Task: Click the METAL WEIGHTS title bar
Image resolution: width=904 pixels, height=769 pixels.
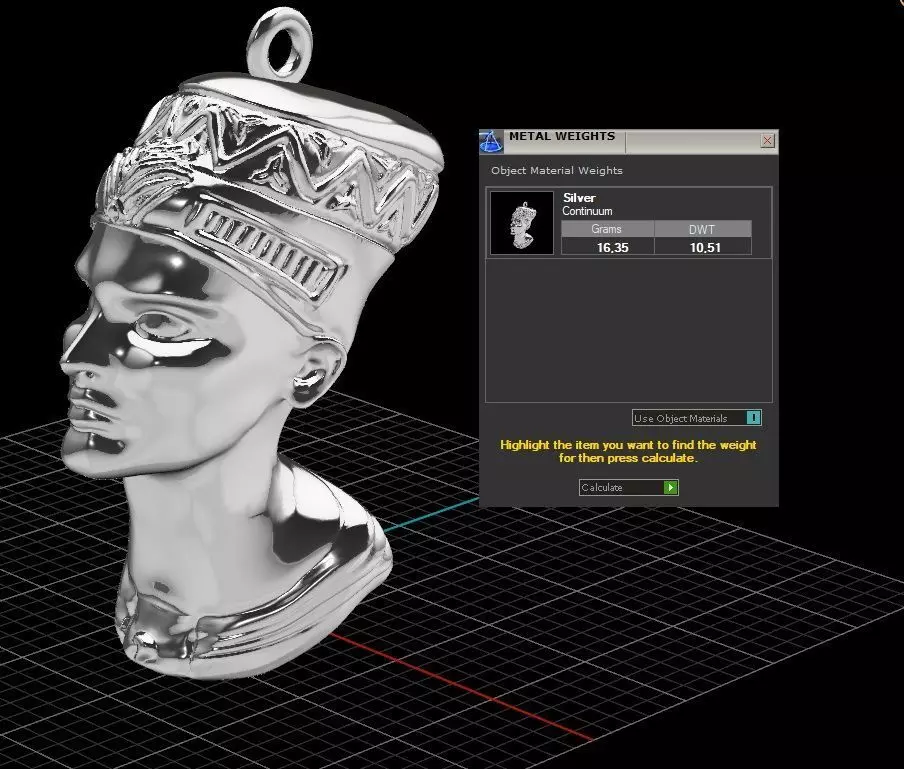Action: (x=628, y=141)
